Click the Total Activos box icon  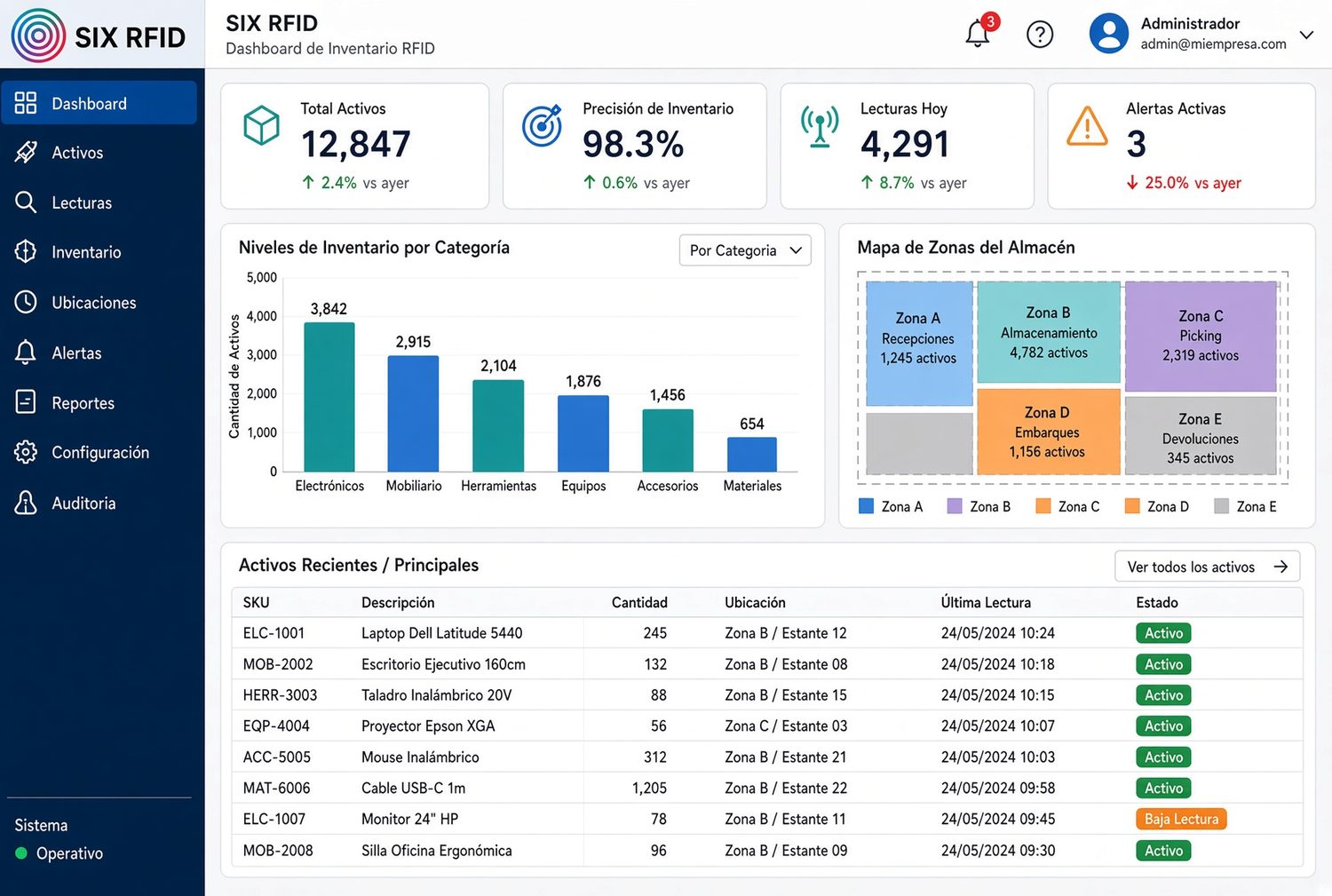[x=262, y=125]
